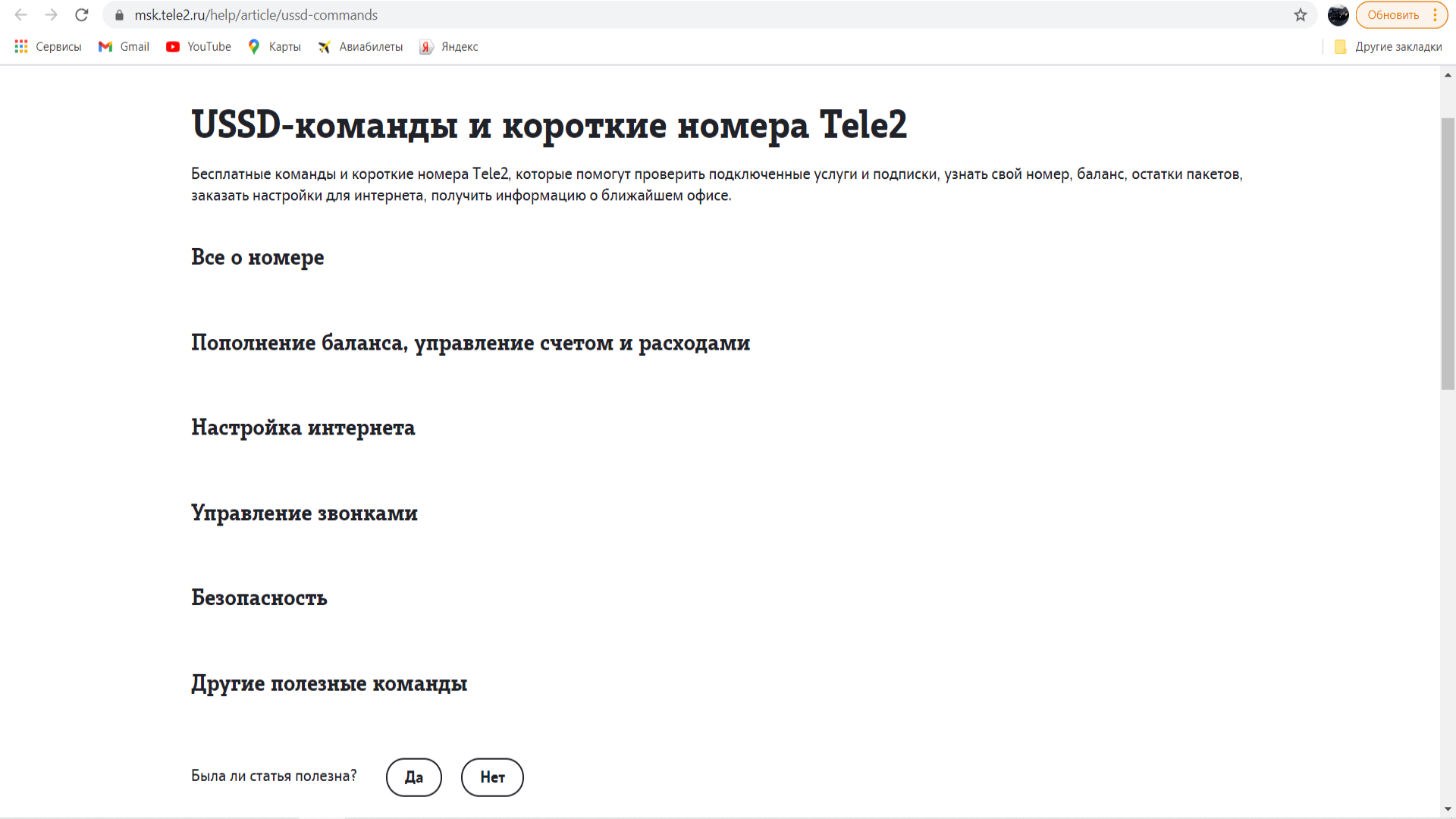
Task: Click the scrollbar up arrow
Action: [1448, 74]
